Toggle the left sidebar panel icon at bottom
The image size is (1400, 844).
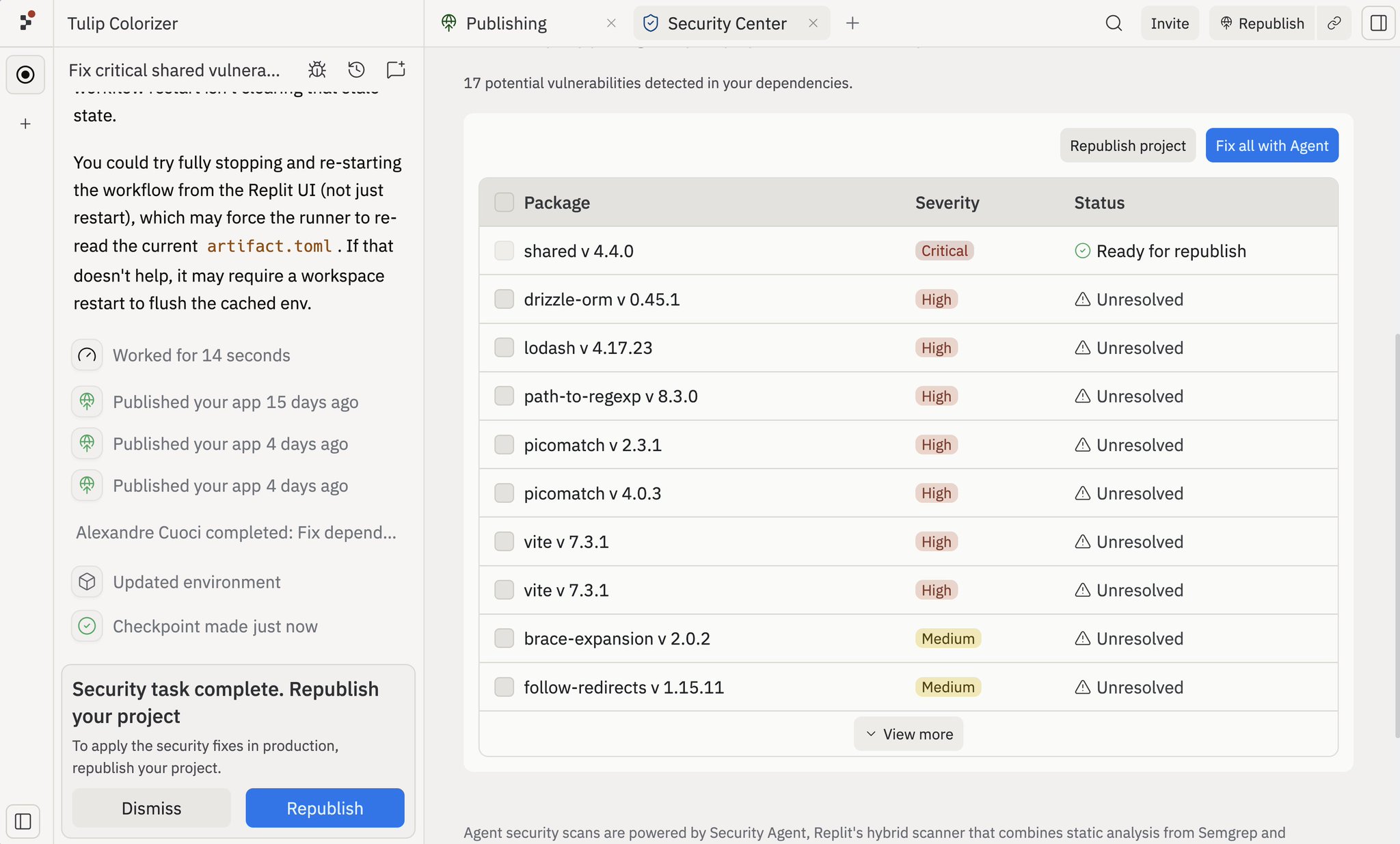pos(23,821)
